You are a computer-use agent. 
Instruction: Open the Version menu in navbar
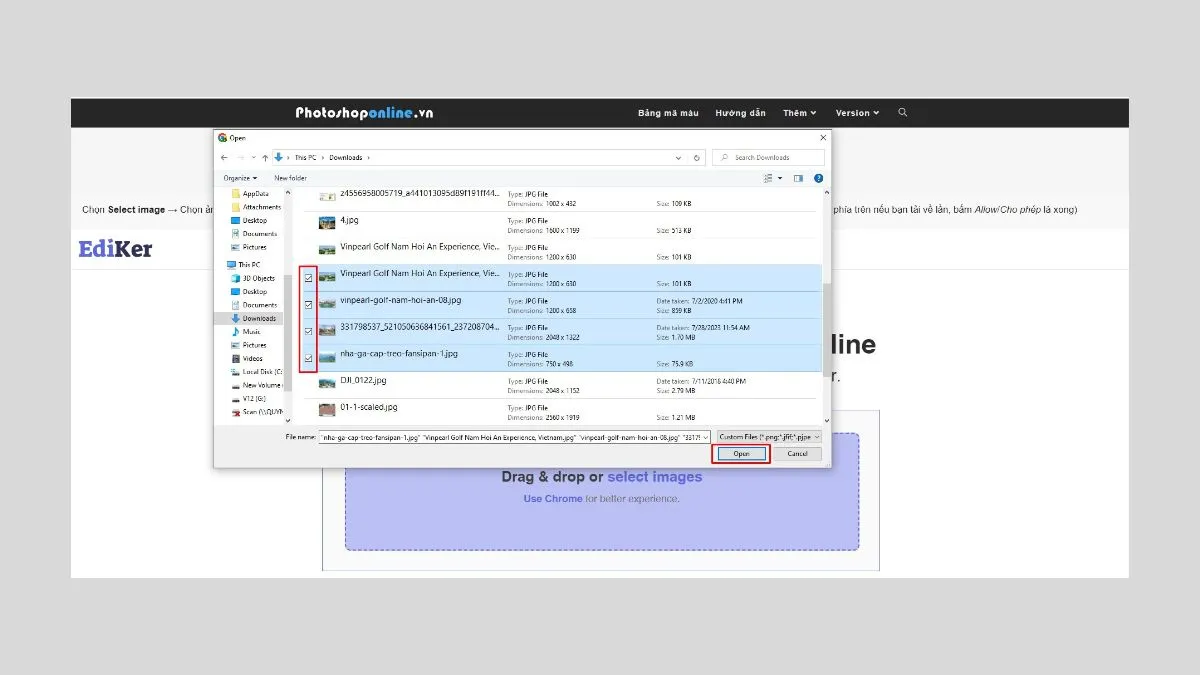(857, 113)
